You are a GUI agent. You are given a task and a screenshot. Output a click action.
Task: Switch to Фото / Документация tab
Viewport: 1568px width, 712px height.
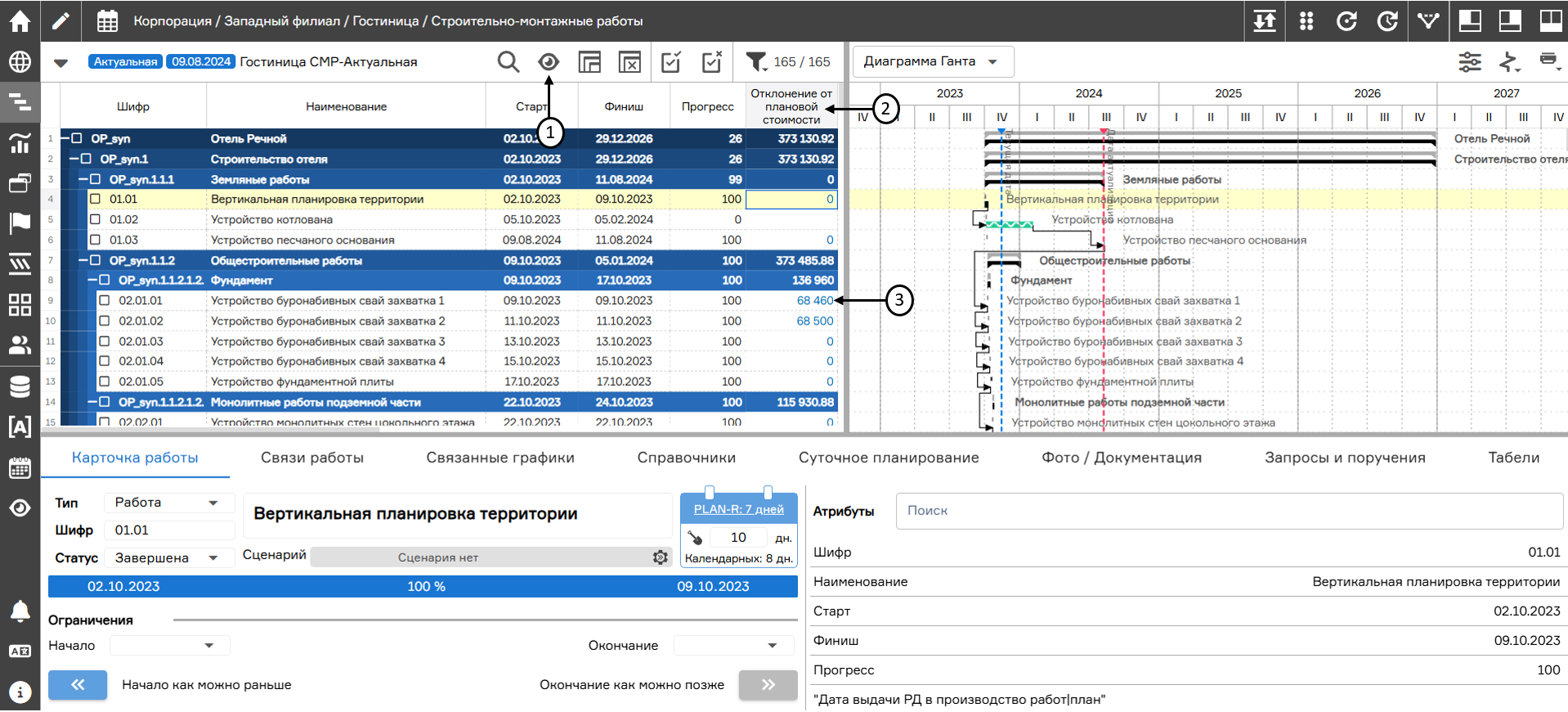point(1122,458)
